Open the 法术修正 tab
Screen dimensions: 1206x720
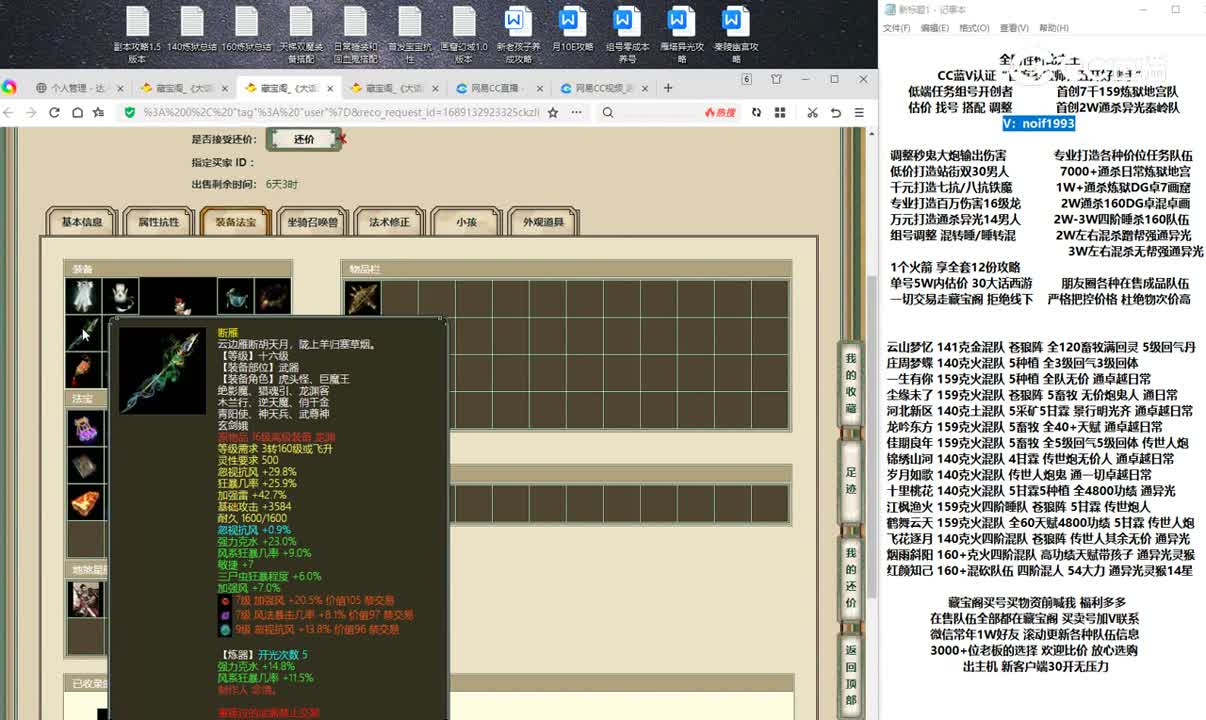(x=389, y=222)
